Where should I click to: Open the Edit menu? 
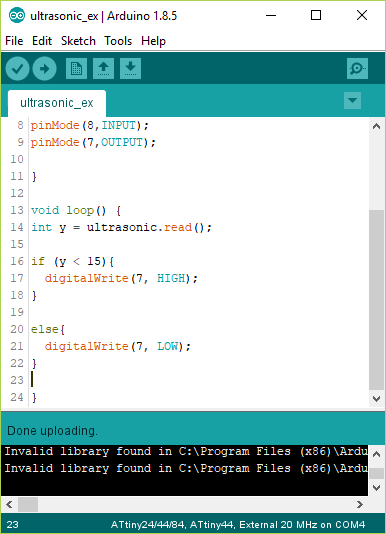(42, 41)
